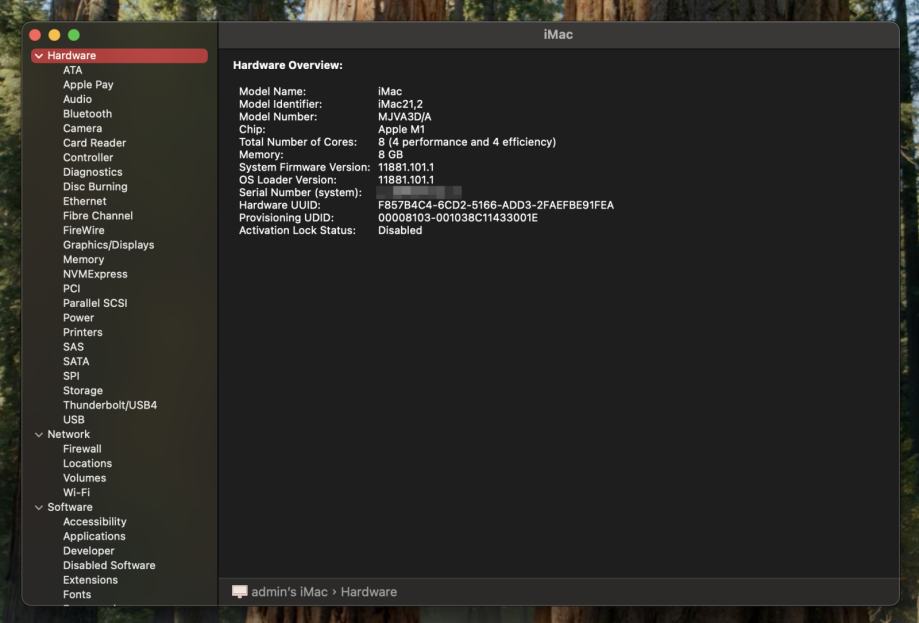
Task: Select Developer under Software
Action: pyautogui.click(x=89, y=551)
